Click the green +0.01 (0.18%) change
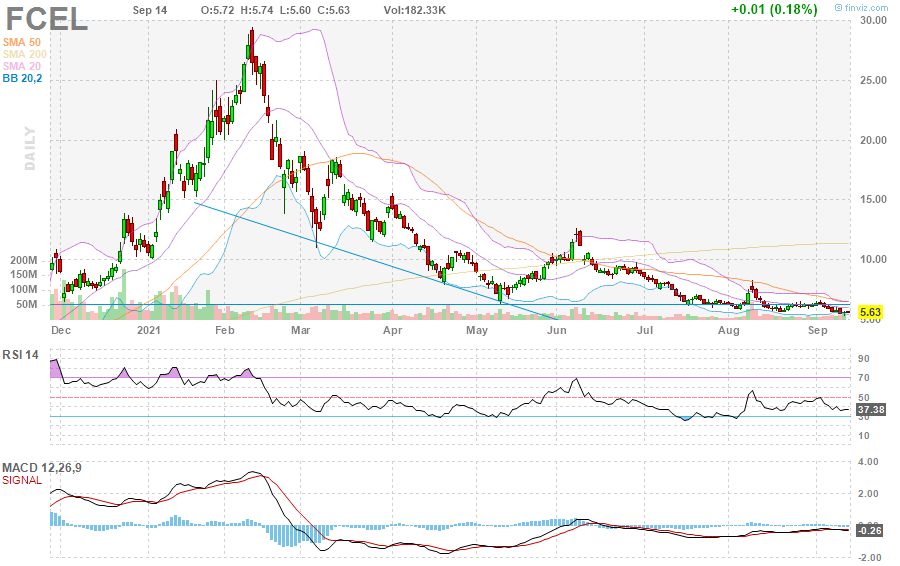 click(x=774, y=9)
